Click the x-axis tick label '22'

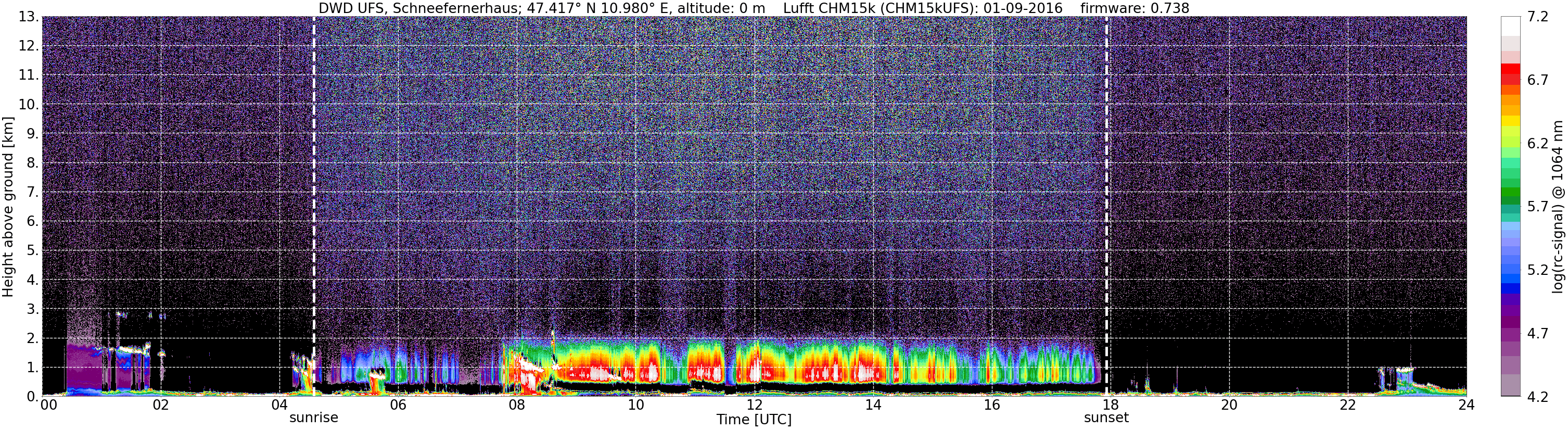tap(1348, 405)
